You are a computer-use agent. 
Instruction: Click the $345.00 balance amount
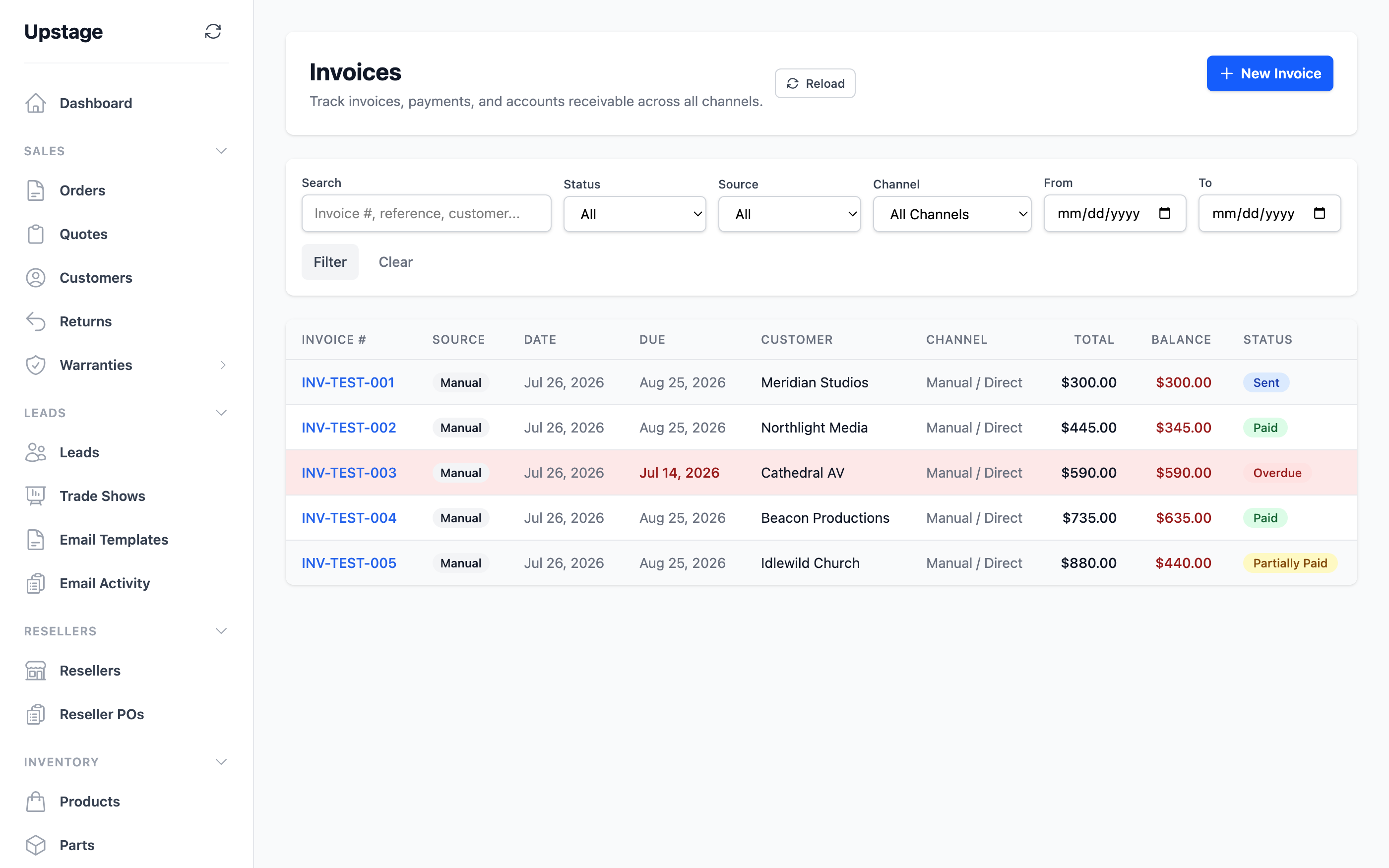(x=1184, y=428)
